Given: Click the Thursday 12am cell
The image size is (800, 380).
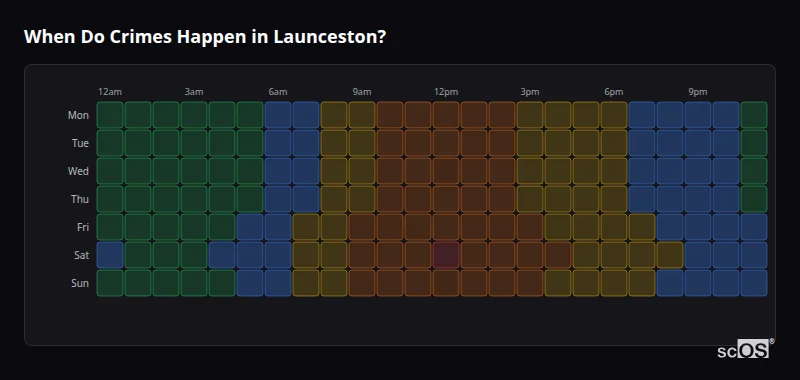Looking at the screenshot, I should point(110,199).
